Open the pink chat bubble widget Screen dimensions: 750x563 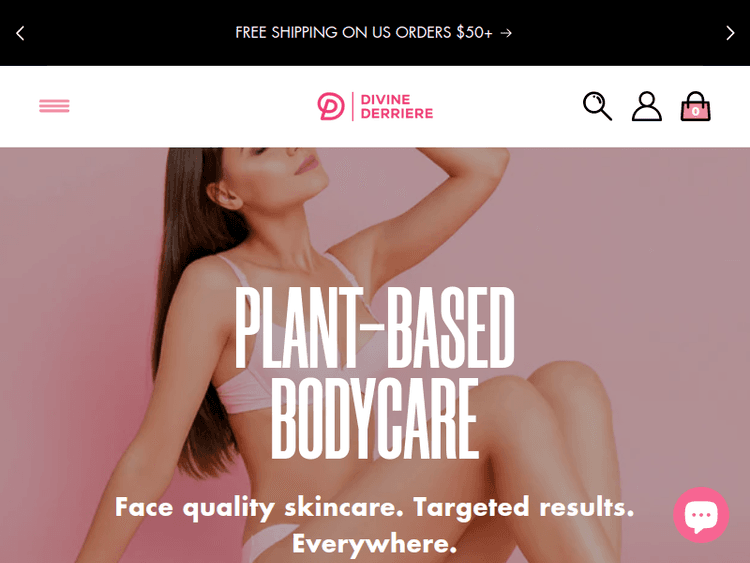701,515
